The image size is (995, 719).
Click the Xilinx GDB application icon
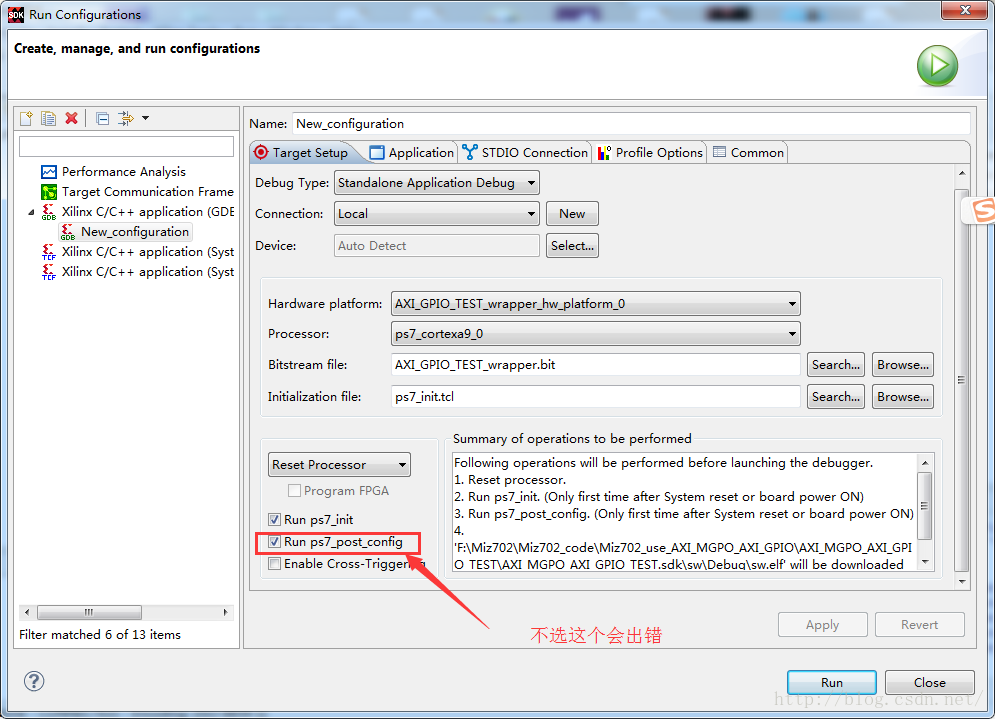click(49, 212)
